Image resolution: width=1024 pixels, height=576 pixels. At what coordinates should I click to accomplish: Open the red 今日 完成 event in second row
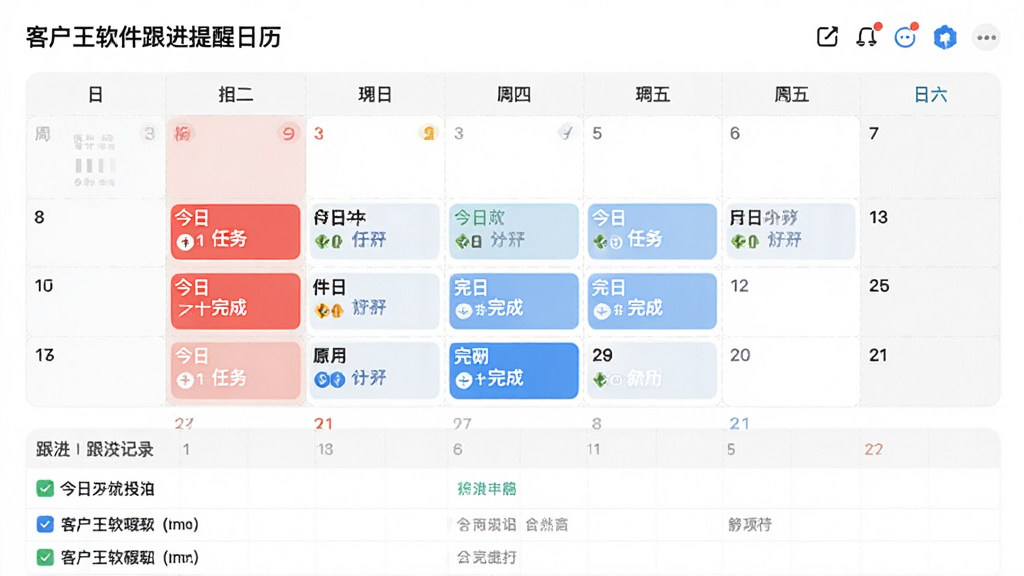click(x=236, y=301)
